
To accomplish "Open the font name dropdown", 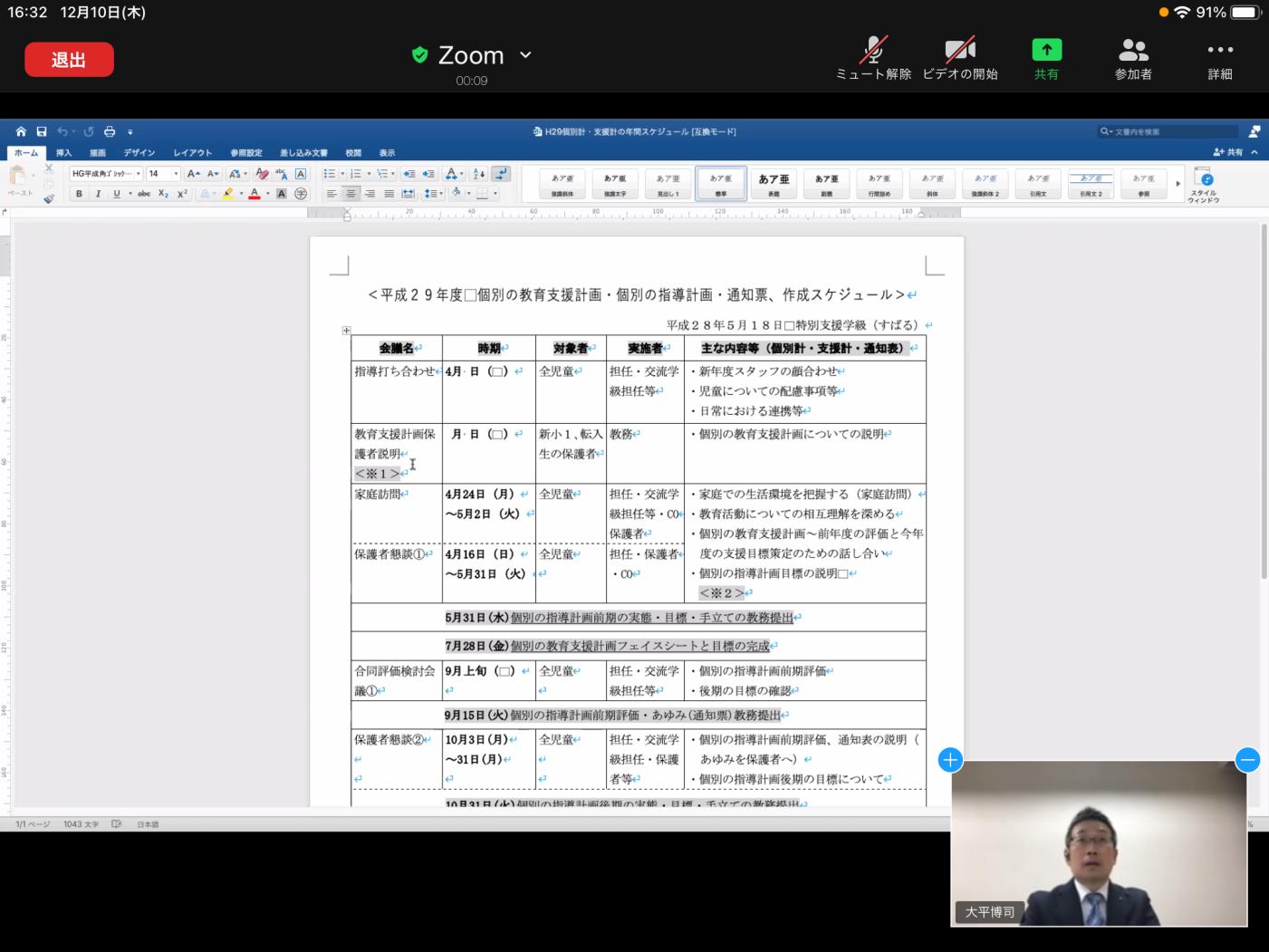I will tap(139, 174).
